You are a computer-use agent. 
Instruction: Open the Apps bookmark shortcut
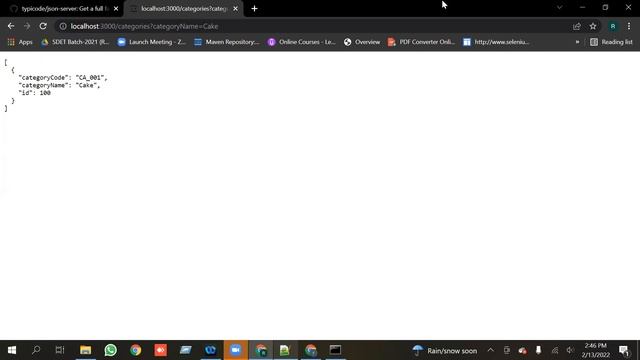point(20,42)
